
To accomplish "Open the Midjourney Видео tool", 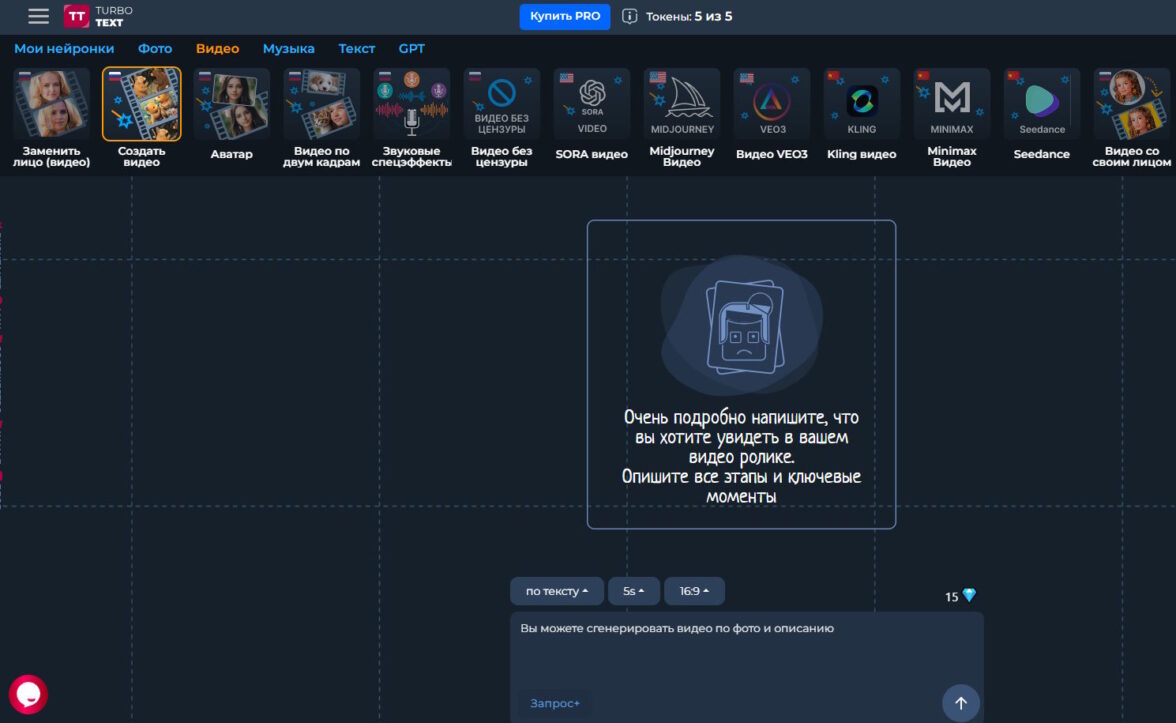I will pyautogui.click(x=682, y=115).
